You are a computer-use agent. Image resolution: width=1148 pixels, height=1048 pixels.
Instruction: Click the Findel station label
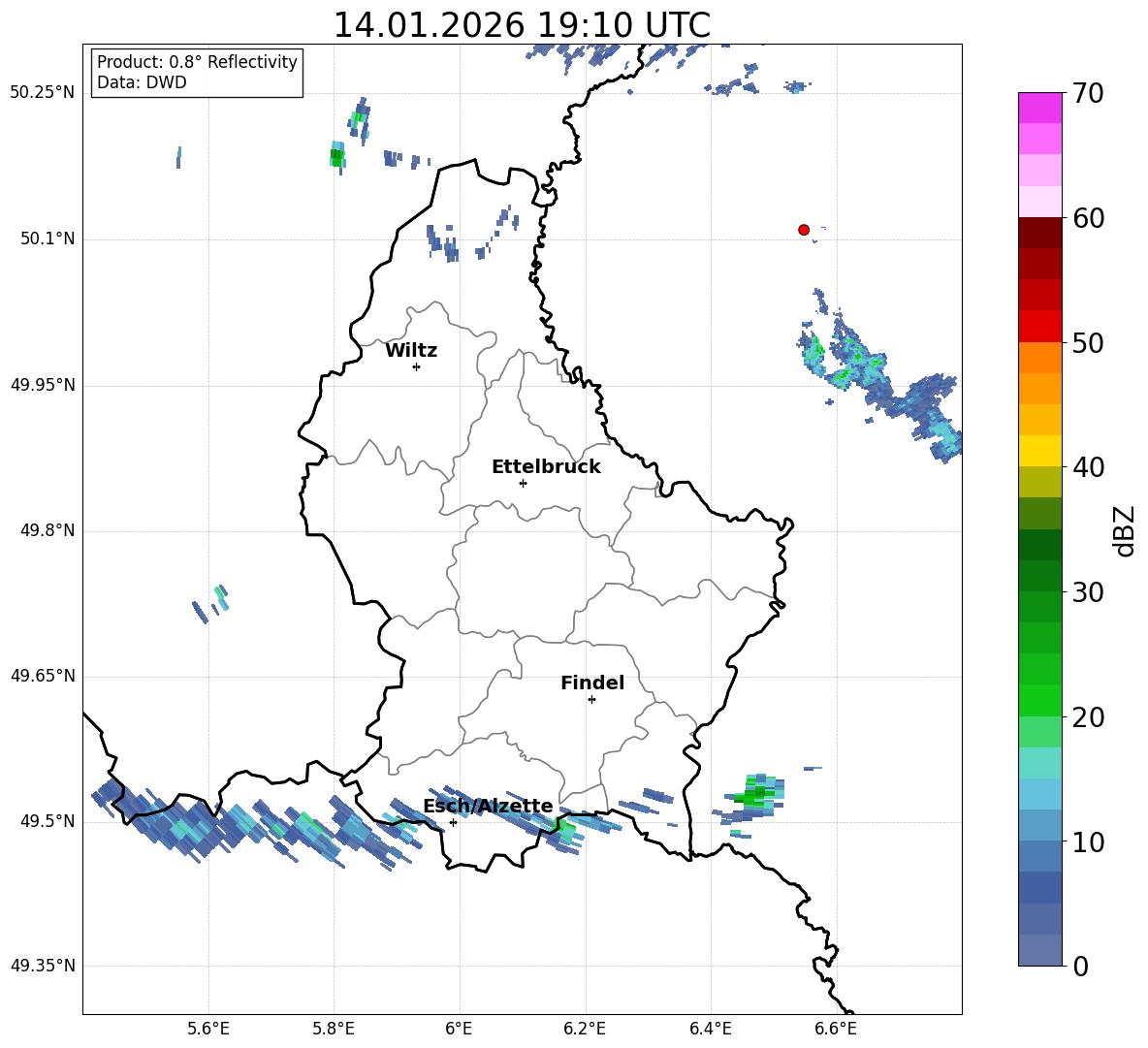[592, 683]
